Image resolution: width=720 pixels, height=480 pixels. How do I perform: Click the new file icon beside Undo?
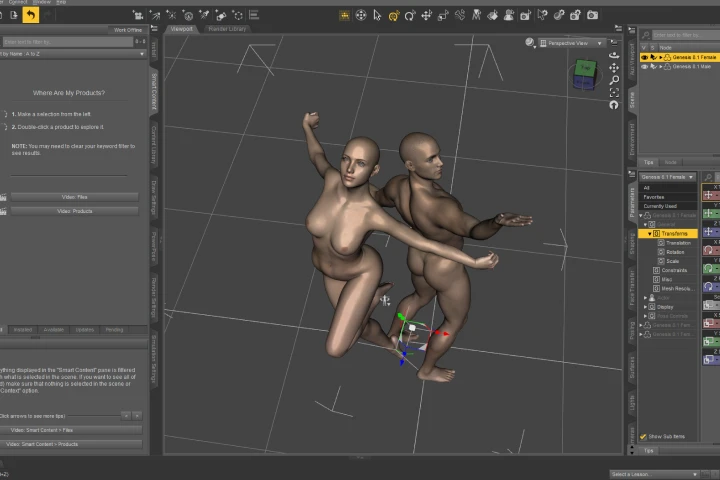tap(14, 15)
